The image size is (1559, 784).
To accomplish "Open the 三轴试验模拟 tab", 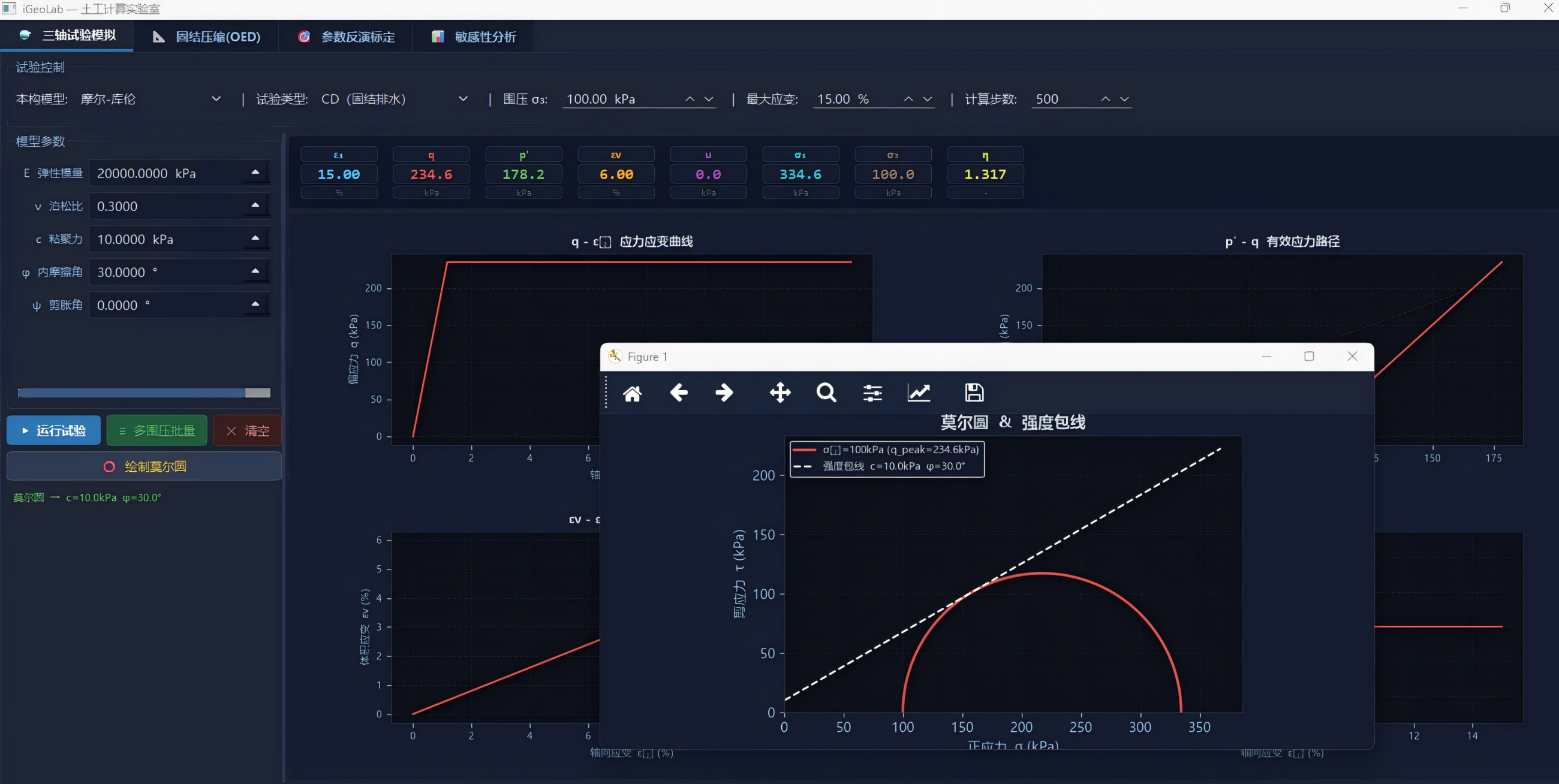I will tap(67, 36).
